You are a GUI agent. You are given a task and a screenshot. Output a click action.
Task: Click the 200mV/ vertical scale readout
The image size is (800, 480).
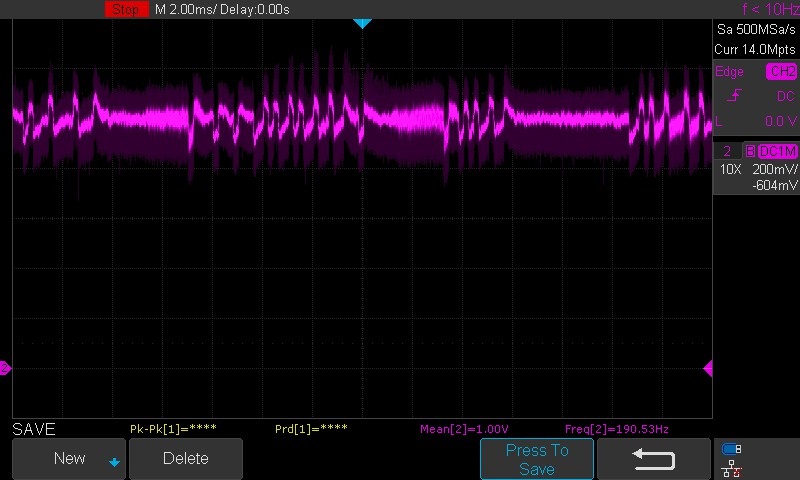tap(774, 169)
